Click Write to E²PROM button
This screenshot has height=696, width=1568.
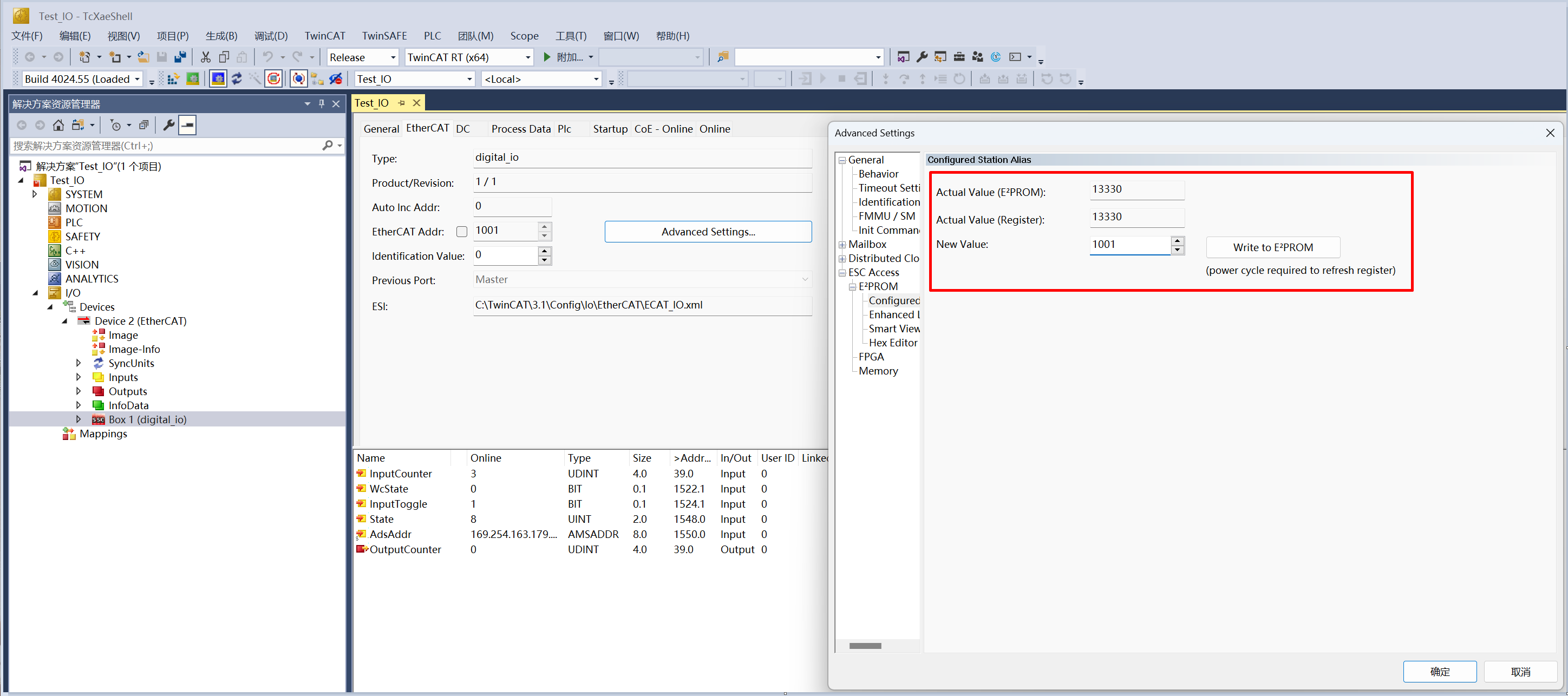click(x=1272, y=248)
